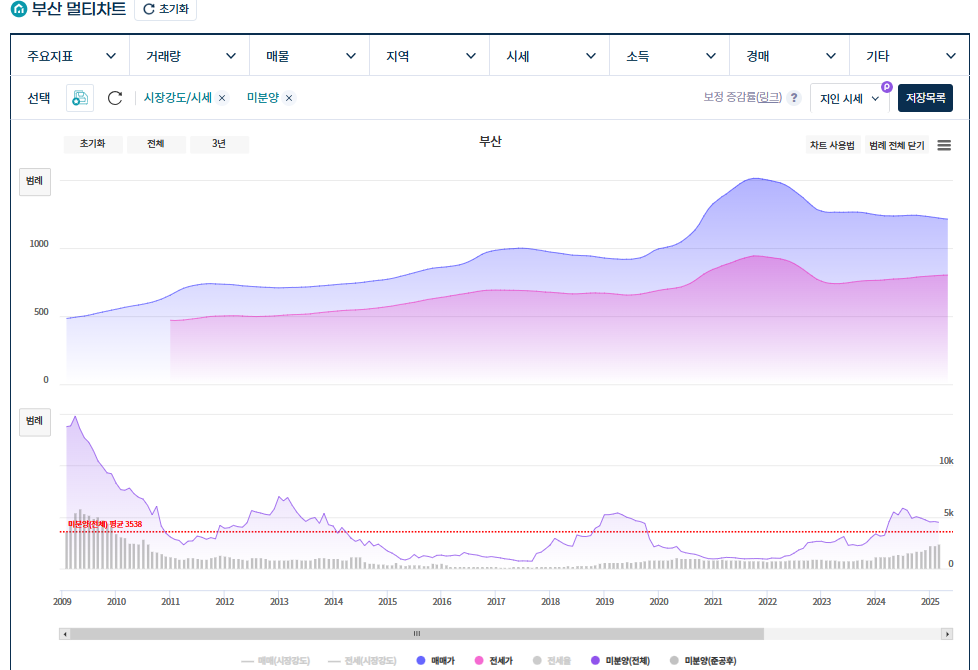The image size is (978, 670).
Task: Expand the 지역 dropdown menu
Action: (430, 56)
